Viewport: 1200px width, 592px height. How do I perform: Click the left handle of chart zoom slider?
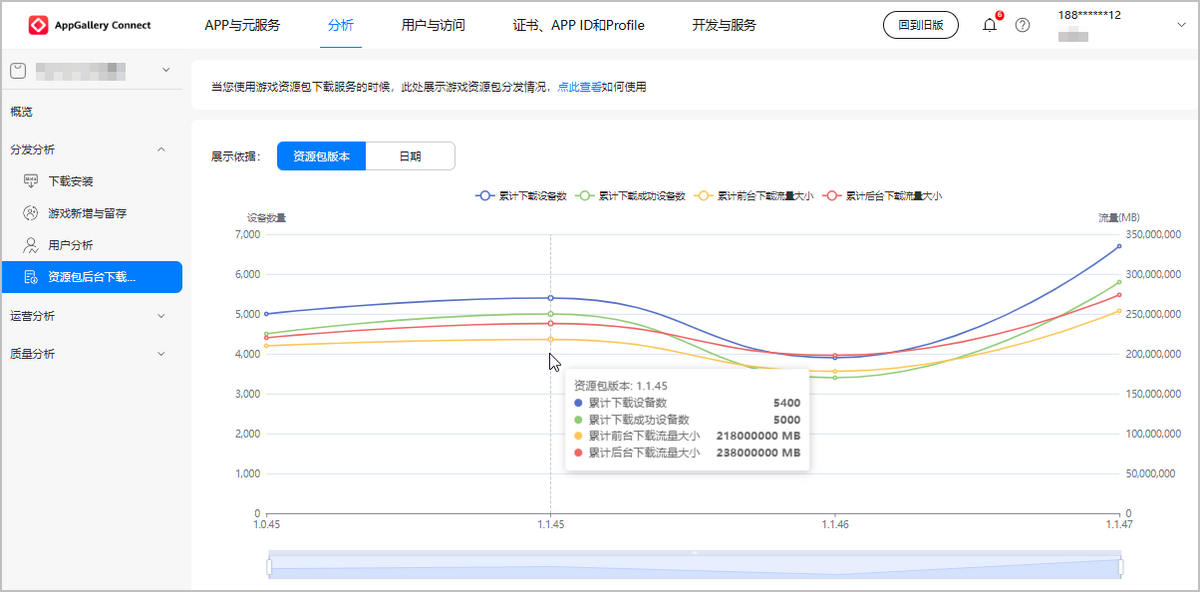(x=269, y=566)
